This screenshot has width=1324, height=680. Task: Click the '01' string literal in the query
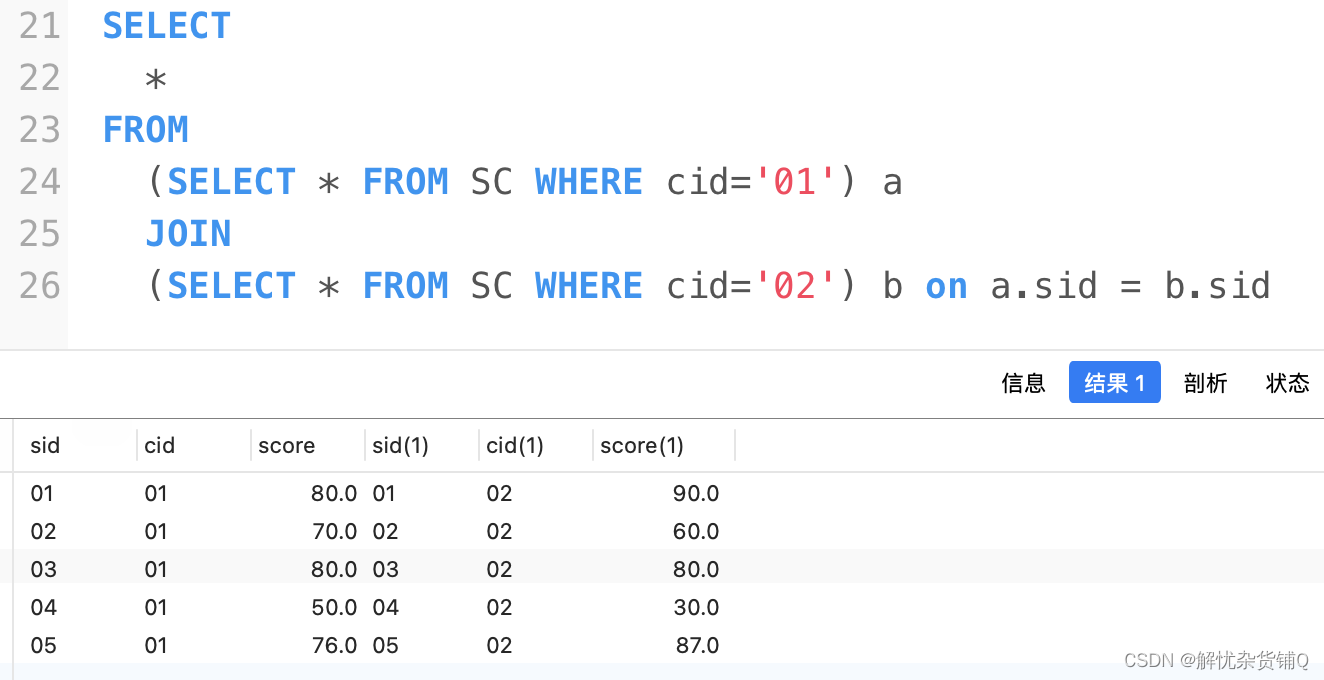(796, 182)
